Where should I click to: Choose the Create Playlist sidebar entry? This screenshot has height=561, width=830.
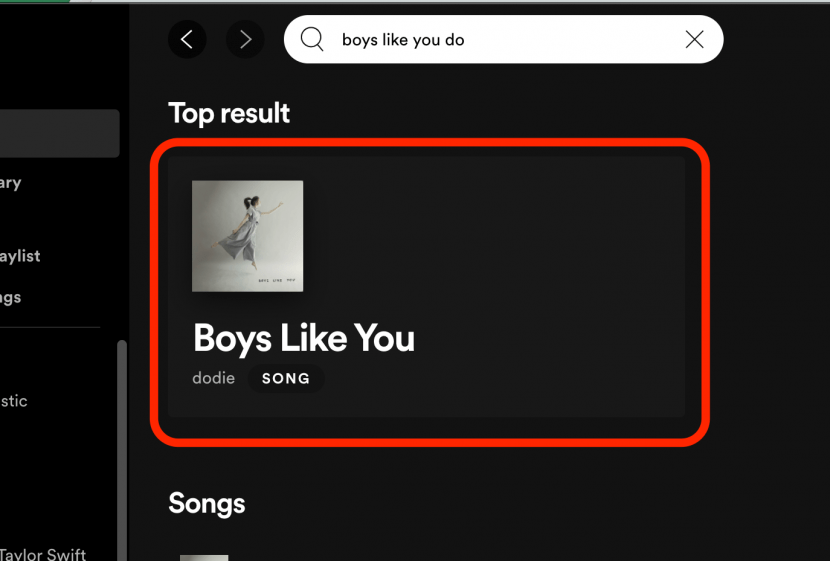coord(20,256)
